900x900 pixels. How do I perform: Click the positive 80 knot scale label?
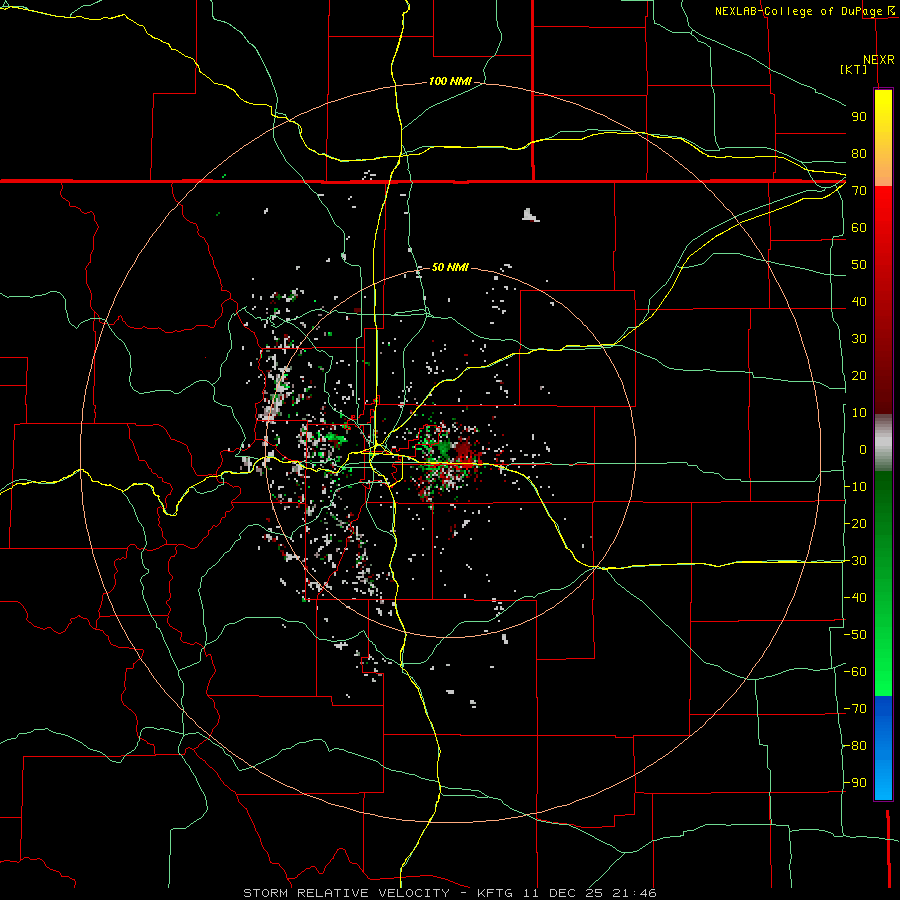[859, 154]
